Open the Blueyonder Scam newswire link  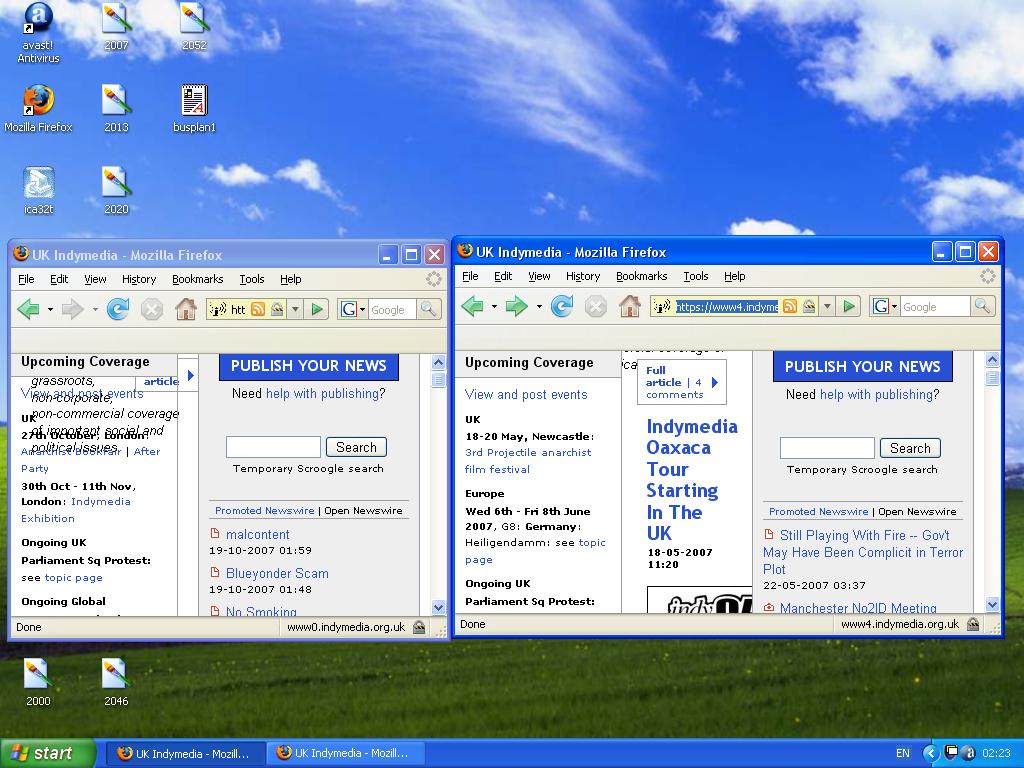click(277, 573)
